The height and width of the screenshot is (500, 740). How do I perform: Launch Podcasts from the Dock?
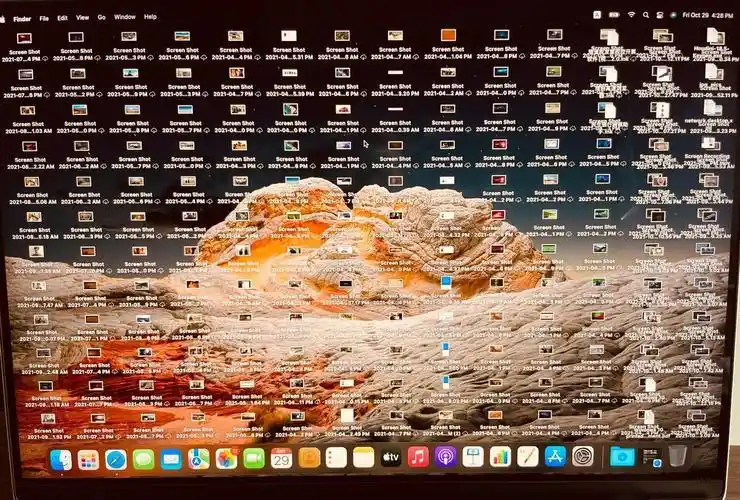446,457
